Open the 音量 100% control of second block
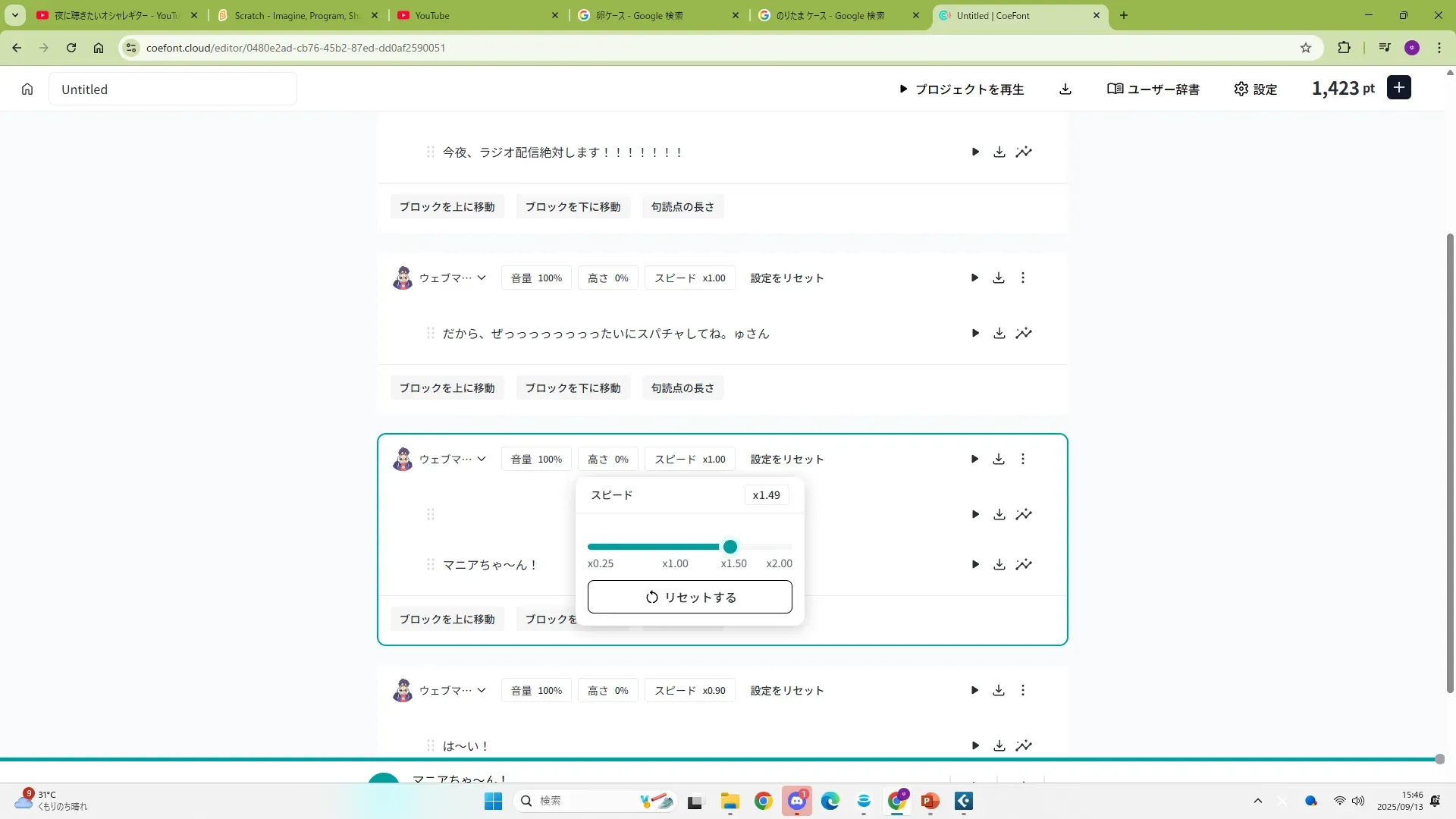 (x=535, y=278)
